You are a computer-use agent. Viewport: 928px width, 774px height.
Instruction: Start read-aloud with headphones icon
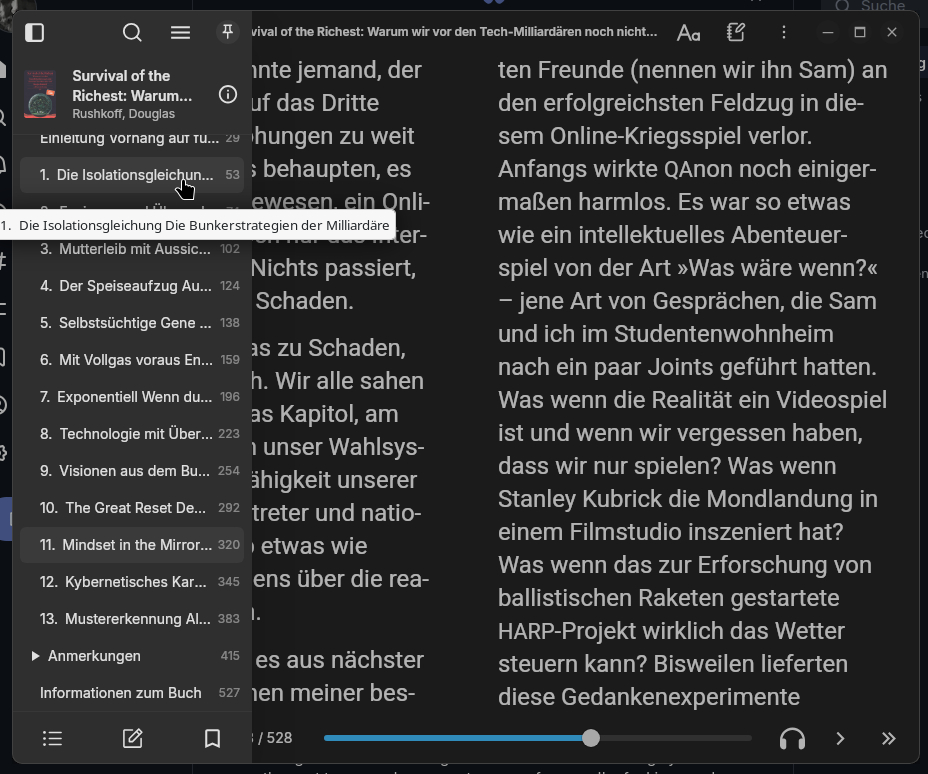(x=792, y=738)
